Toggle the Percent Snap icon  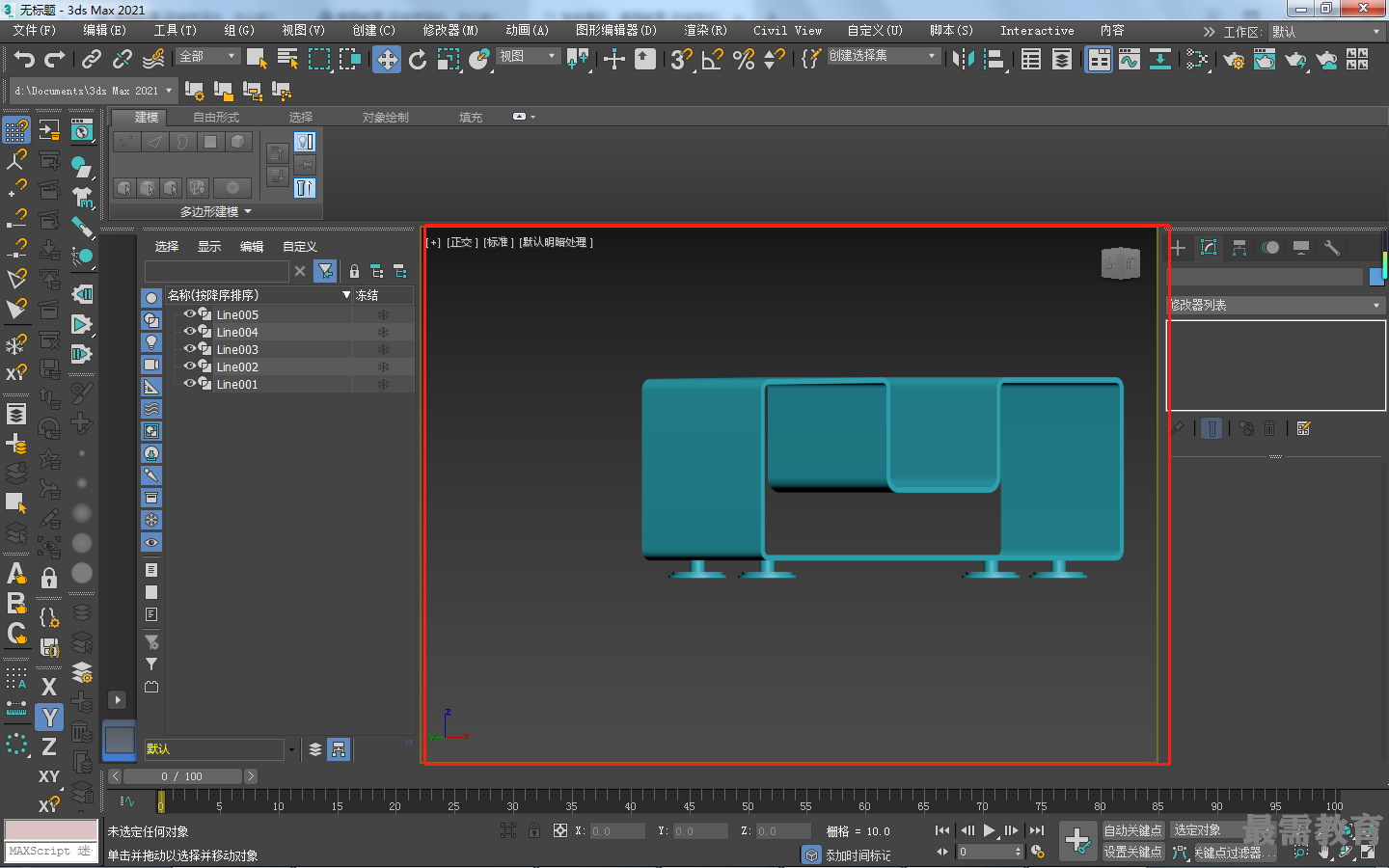pyautogui.click(x=744, y=60)
